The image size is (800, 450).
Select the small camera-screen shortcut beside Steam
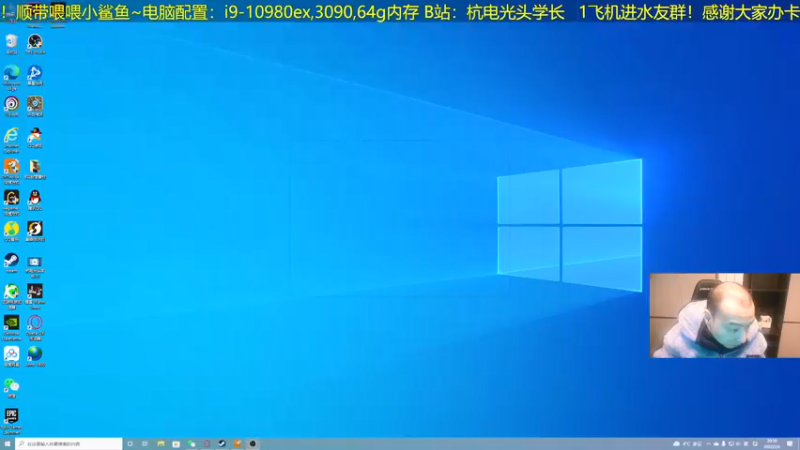[x=35, y=265]
